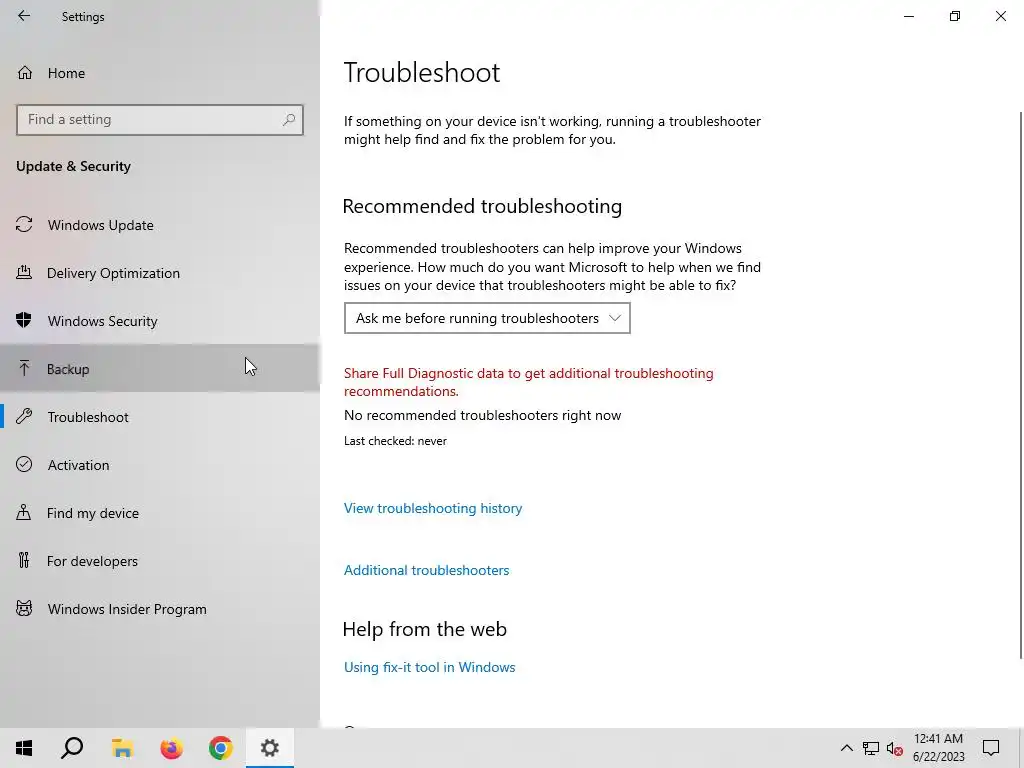Image resolution: width=1024 pixels, height=768 pixels.
Task: Open the Action Center notifications icon
Action: (x=991, y=748)
